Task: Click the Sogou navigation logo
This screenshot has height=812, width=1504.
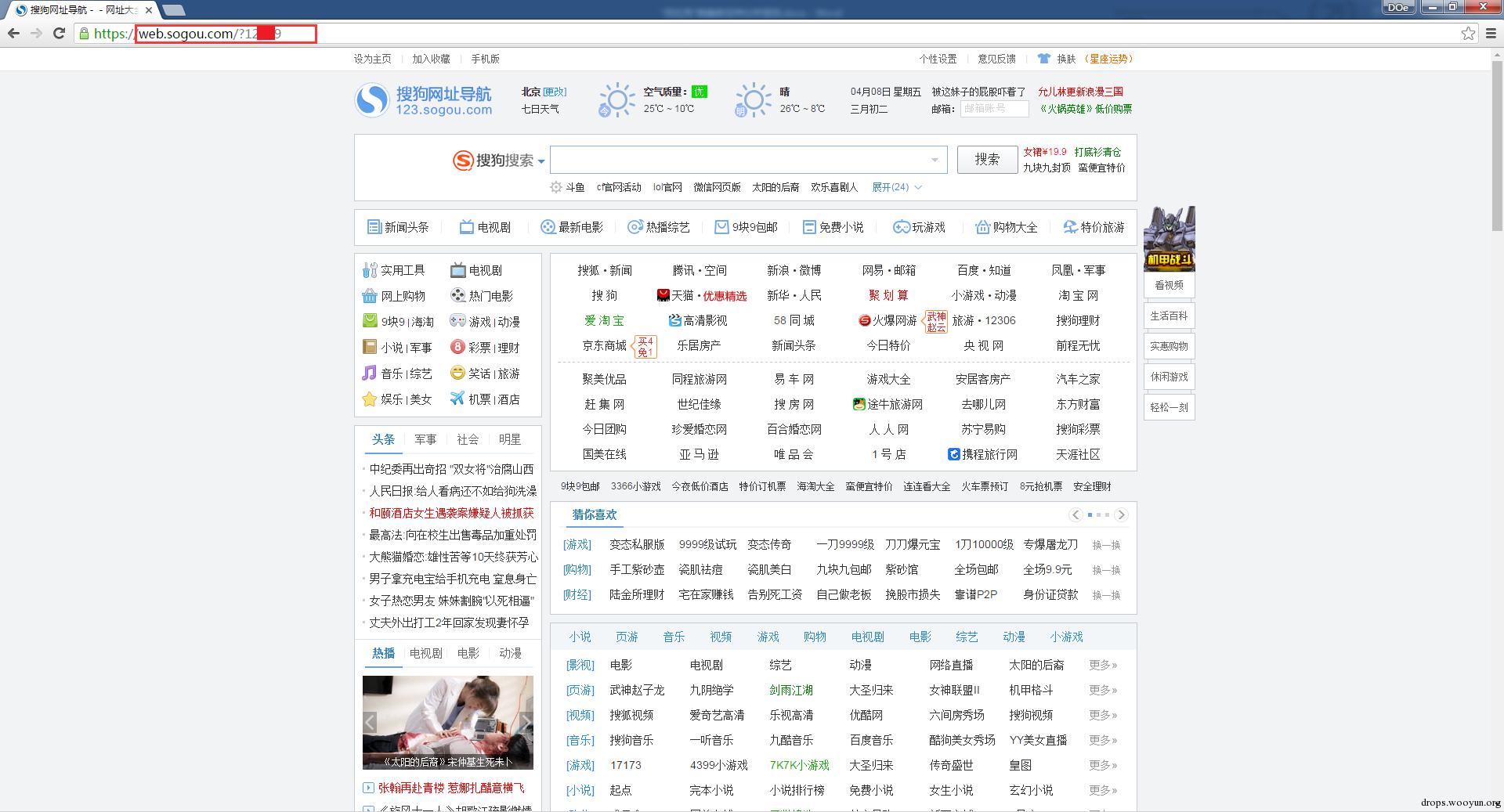Action: [424, 100]
